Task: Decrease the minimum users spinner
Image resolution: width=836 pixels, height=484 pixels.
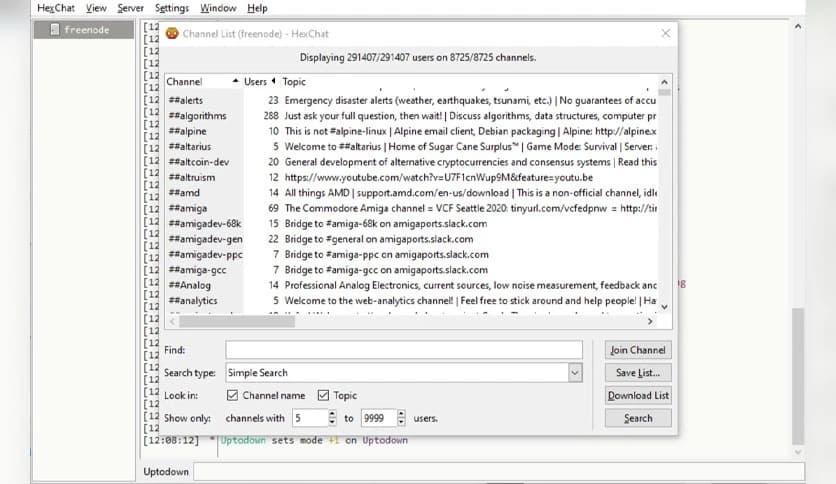Action: 332,422
